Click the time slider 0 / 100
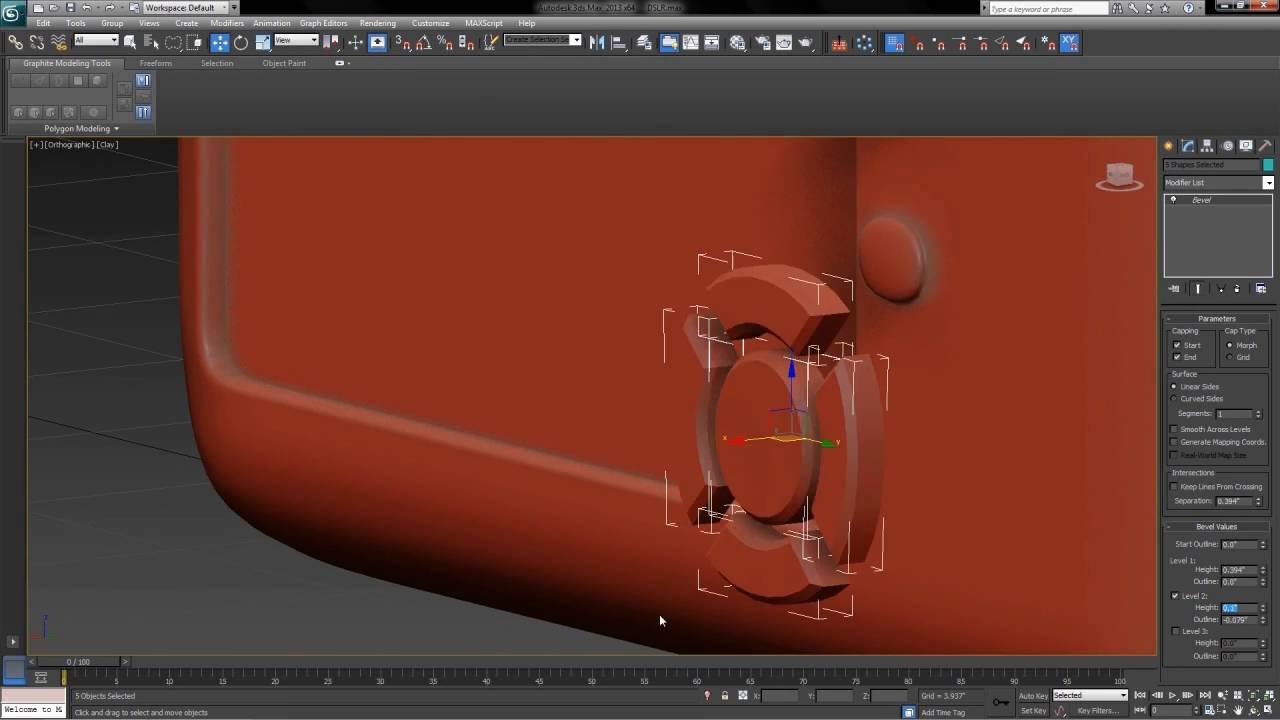Image resolution: width=1280 pixels, height=720 pixels. tap(78, 662)
